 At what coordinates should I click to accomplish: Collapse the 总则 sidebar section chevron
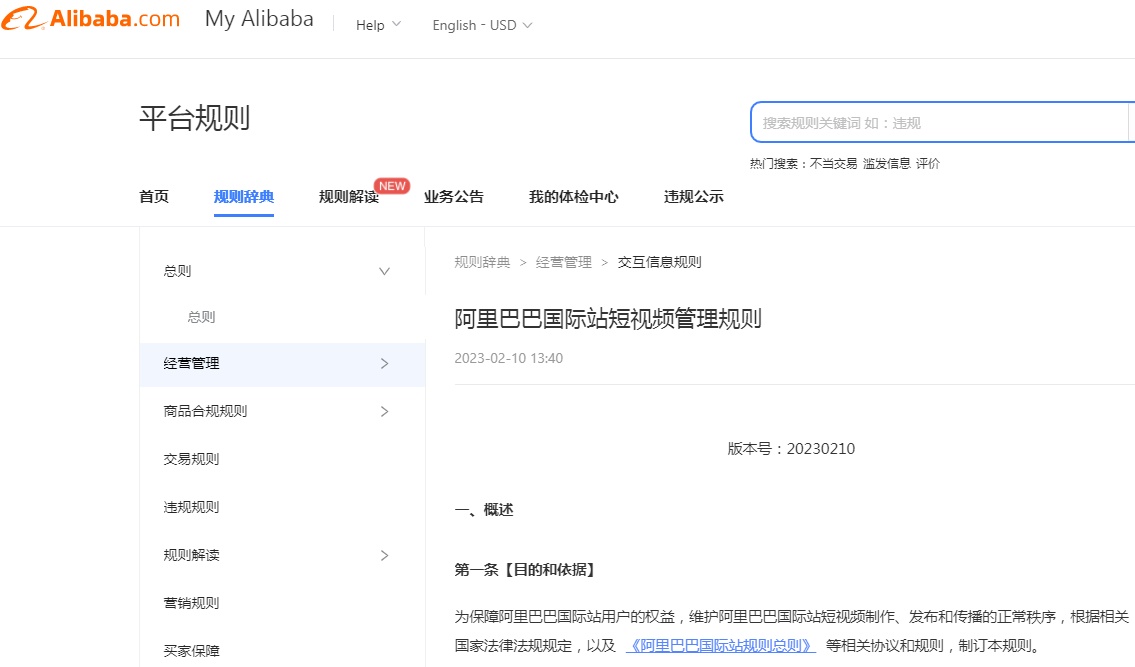pyautogui.click(x=384, y=271)
